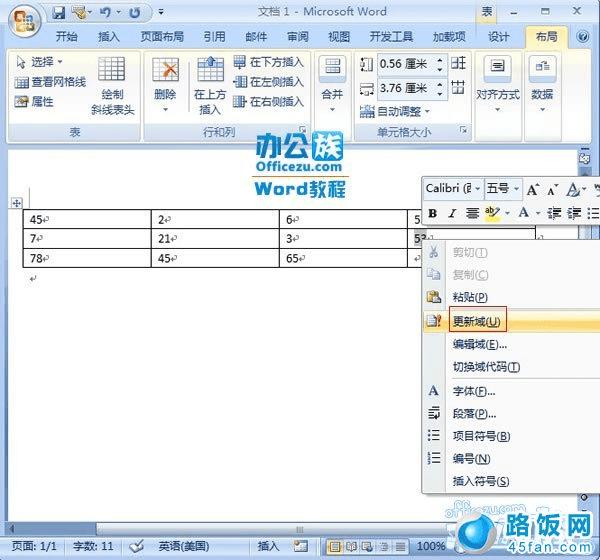Insert column to left (在左侧插入)
The width and height of the screenshot is (600, 560).
269,82
